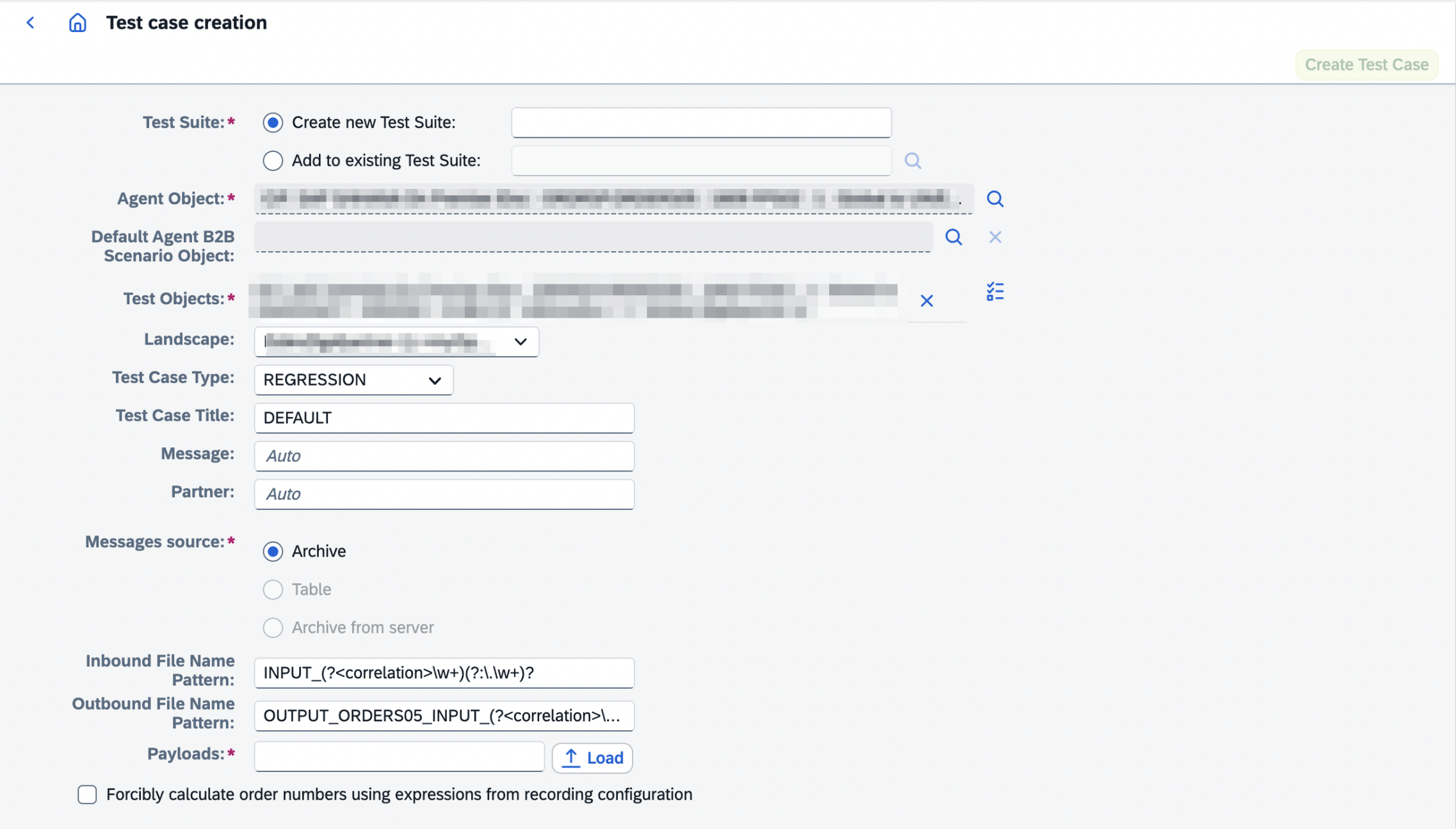This screenshot has width=1456, height=829.
Task: Focus the new Test Suite name field
Action: [x=701, y=122]
